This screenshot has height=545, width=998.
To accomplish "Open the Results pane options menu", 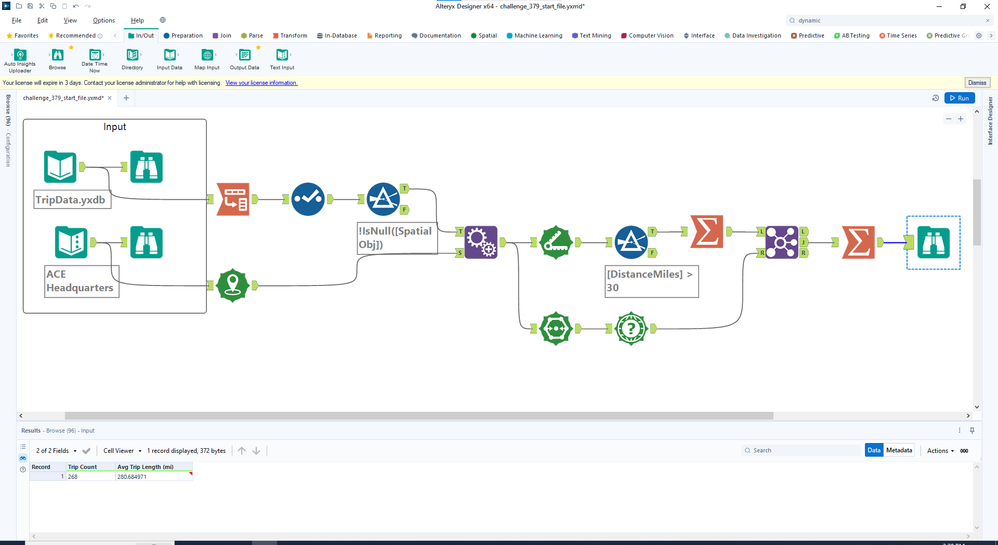I will click(x=959, y=430).
